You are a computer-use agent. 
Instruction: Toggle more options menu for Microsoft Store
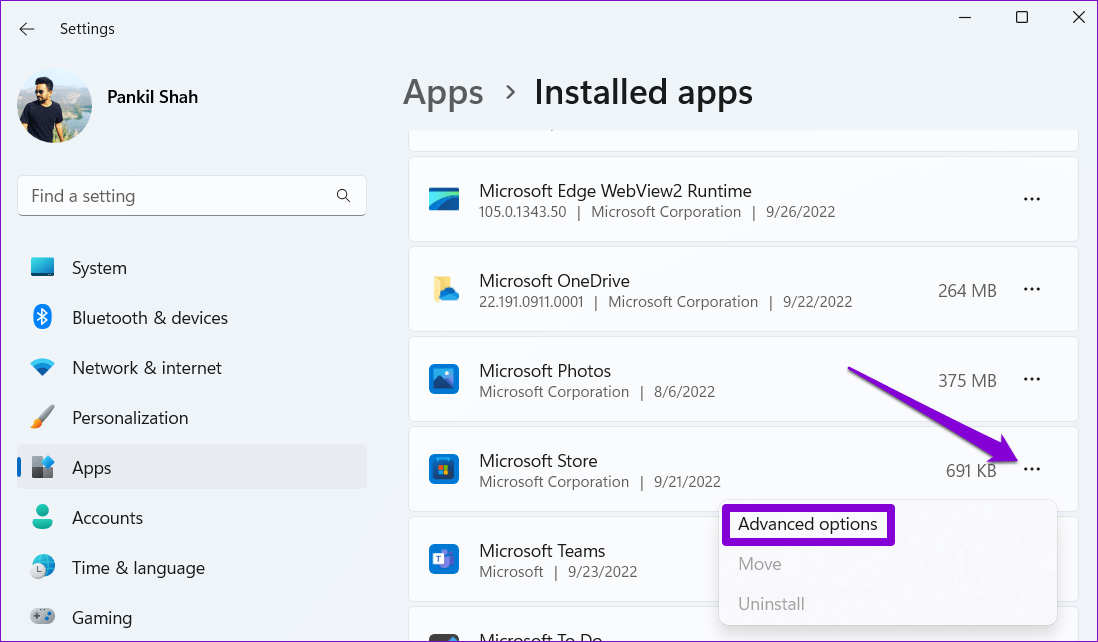pos(1031,469)
